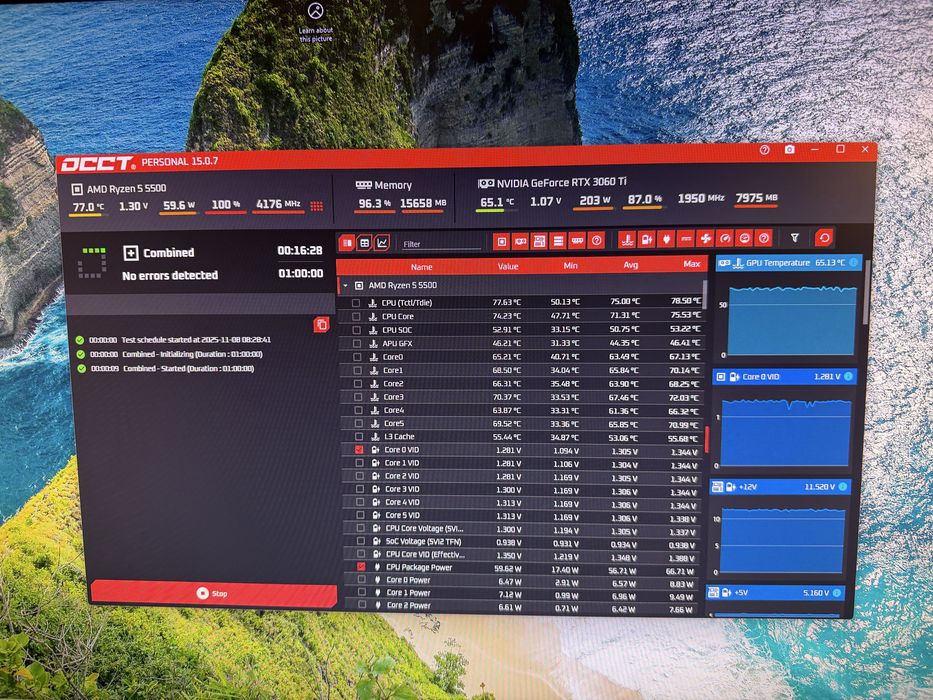Toggle the GPU sensor filter icon

[520, 241]
